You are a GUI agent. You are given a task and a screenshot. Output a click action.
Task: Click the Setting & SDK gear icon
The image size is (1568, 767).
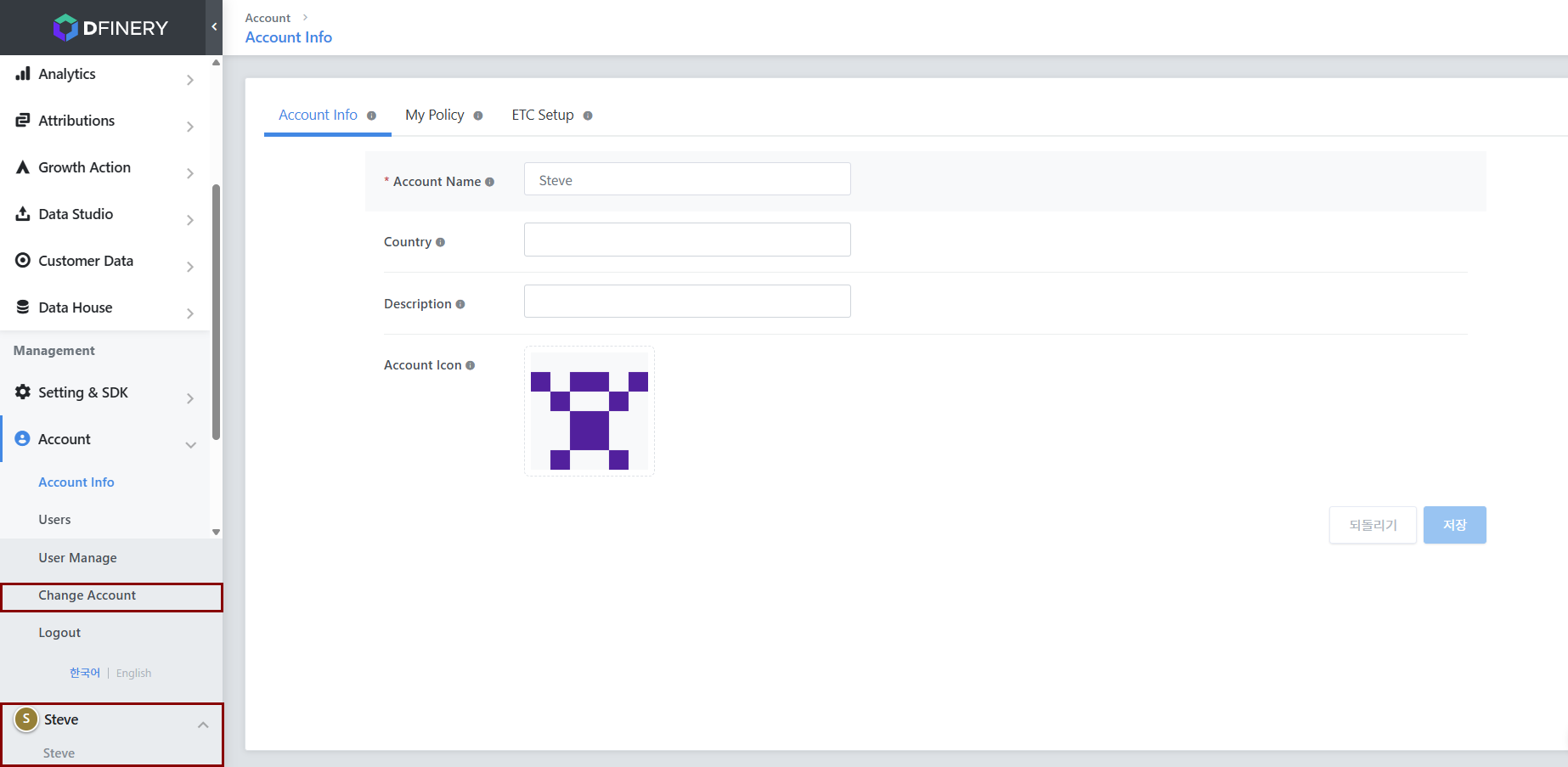point(23,392)
